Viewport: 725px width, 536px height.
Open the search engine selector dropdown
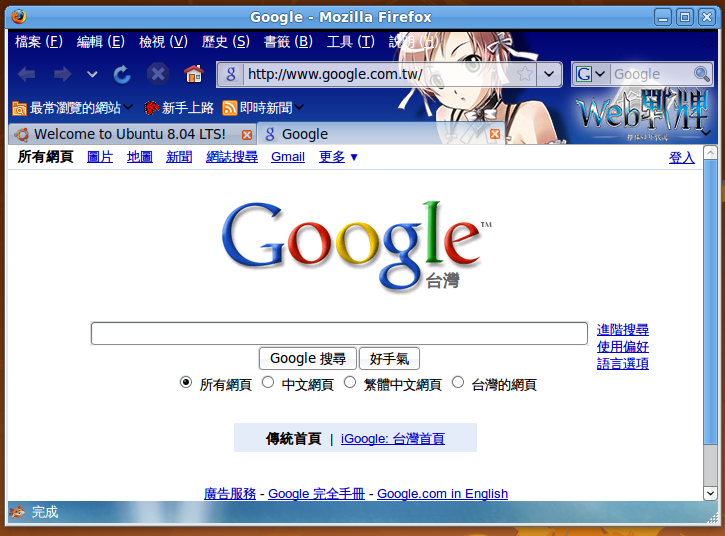pos(600,74)
